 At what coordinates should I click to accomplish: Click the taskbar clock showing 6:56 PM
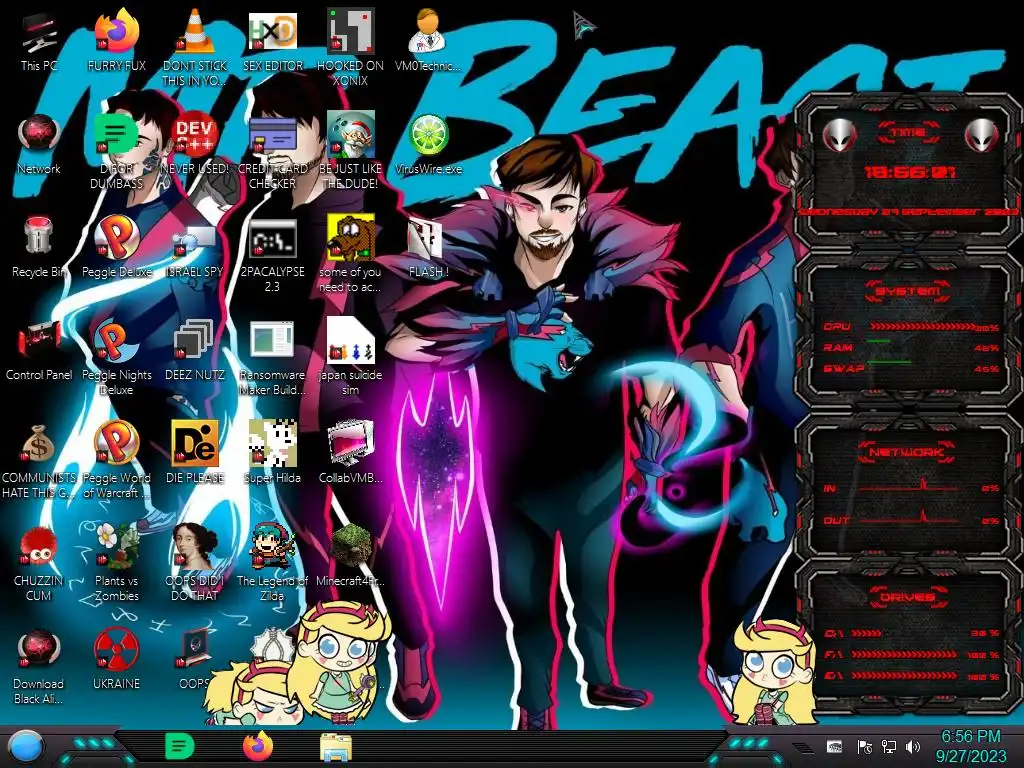[970, 746]
